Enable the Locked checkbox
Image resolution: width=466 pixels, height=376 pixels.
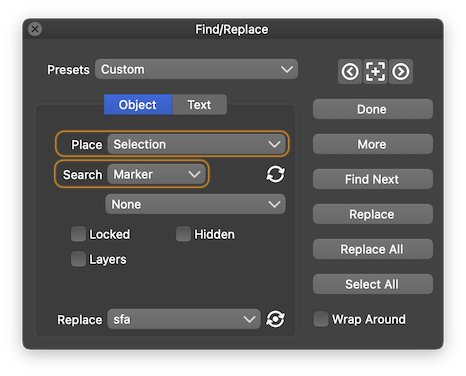point(78,234)
